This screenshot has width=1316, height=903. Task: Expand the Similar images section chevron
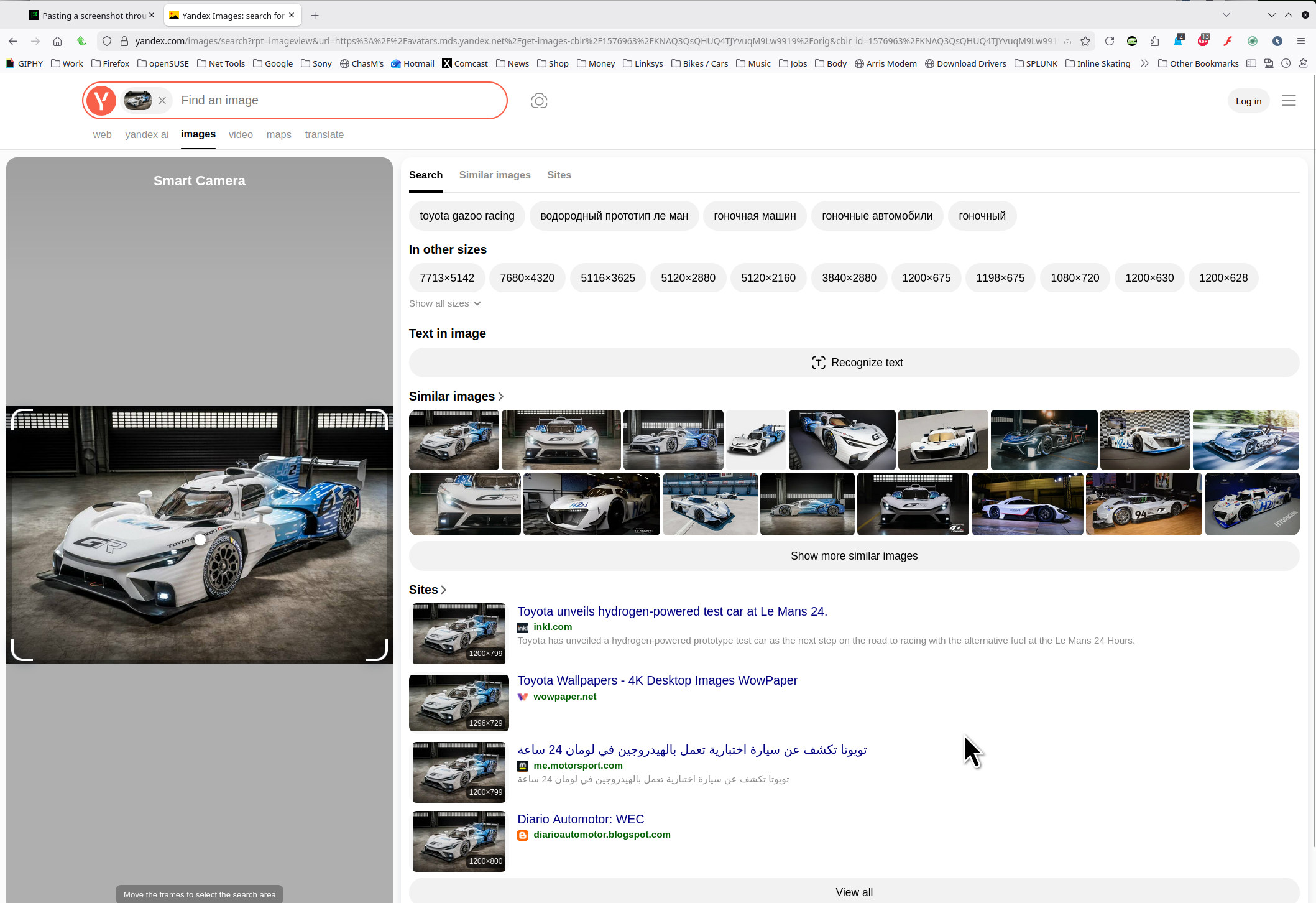pos(501,397)
